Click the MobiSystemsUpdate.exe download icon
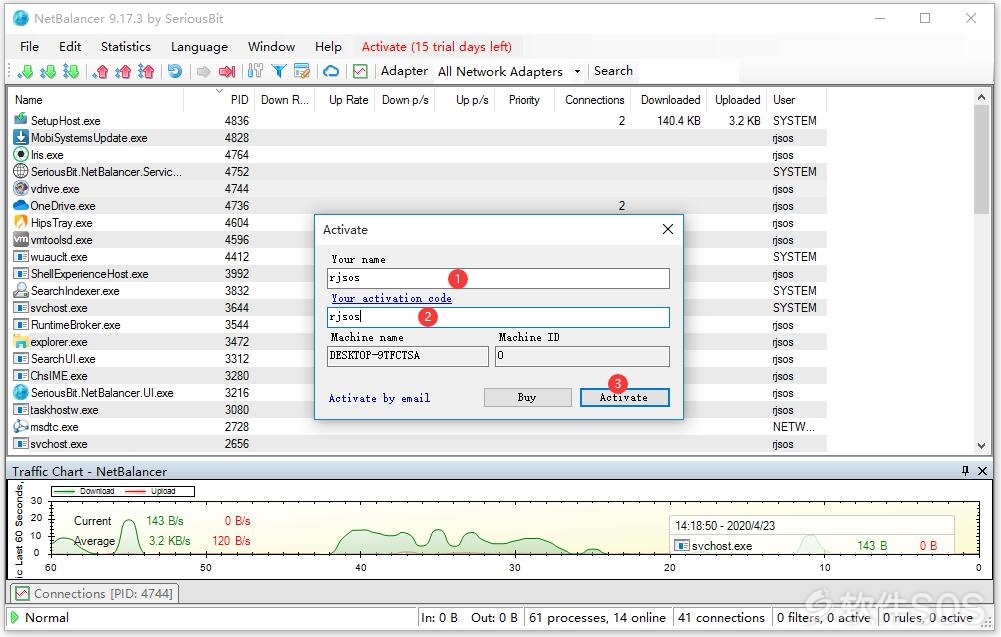The height and width of the screenshot is (637, 1001). [x=20, y=137]
